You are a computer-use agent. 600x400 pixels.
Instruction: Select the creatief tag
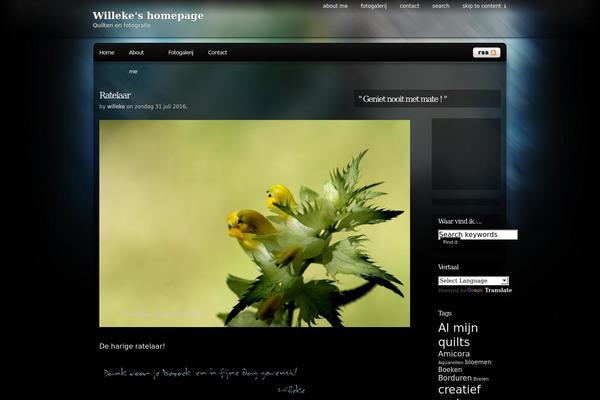(x=459, y=390)
